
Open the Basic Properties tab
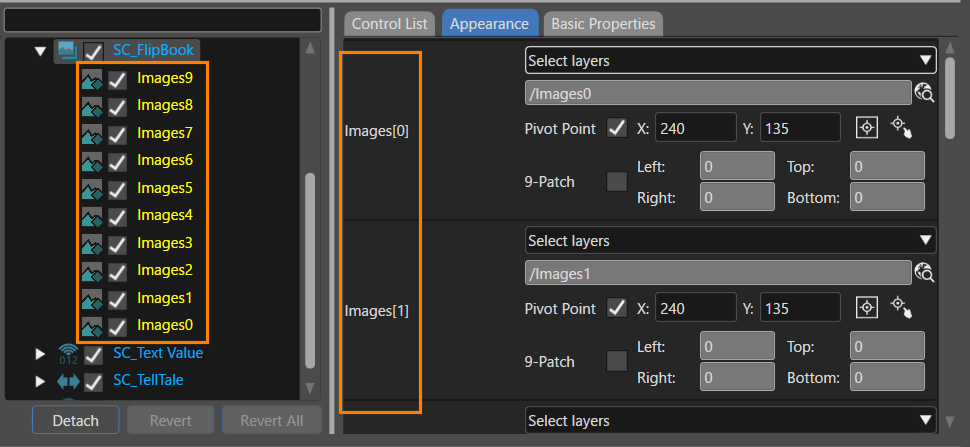[x=603, y=24]
